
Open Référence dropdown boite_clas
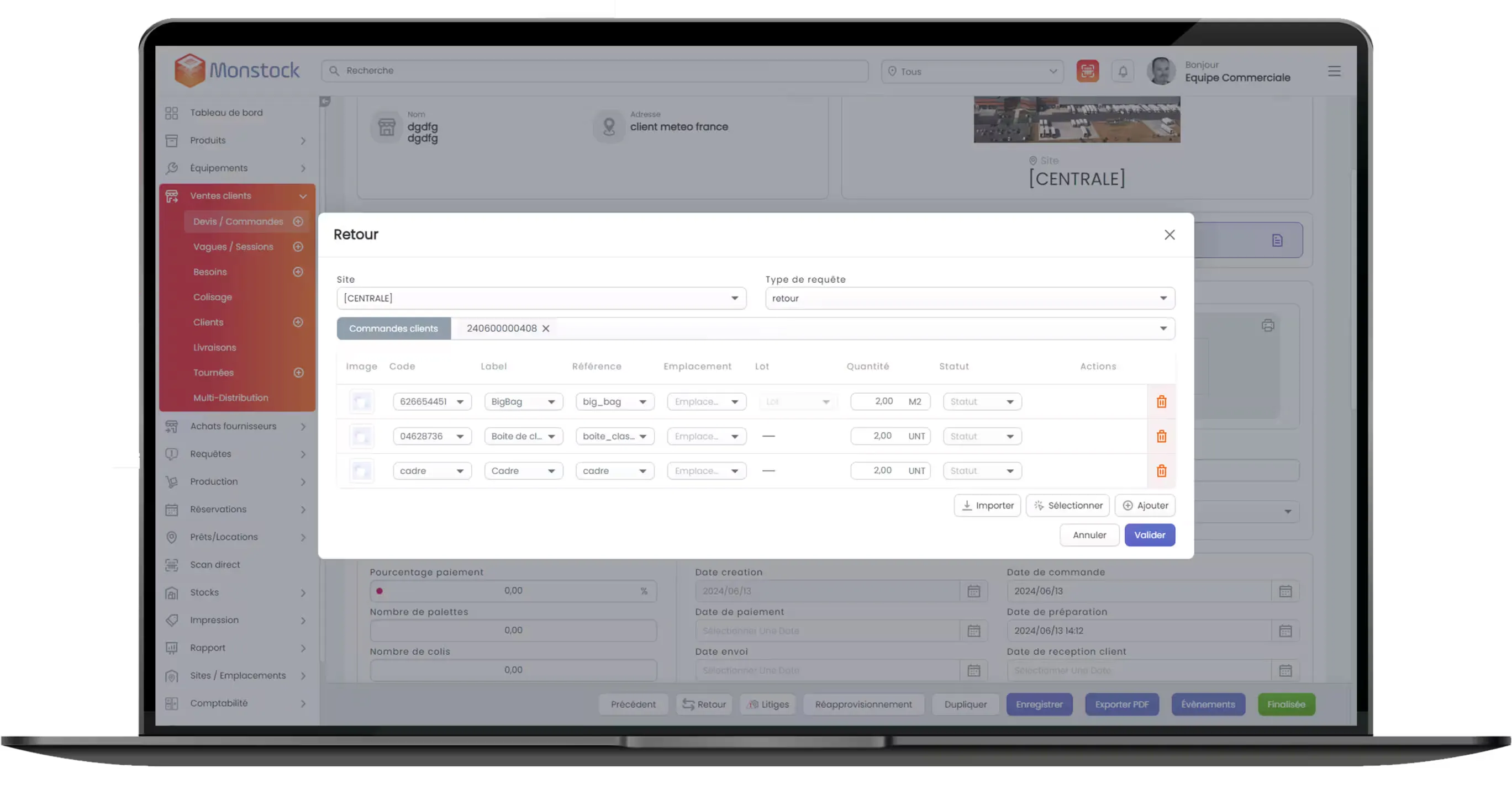(614, 437)
